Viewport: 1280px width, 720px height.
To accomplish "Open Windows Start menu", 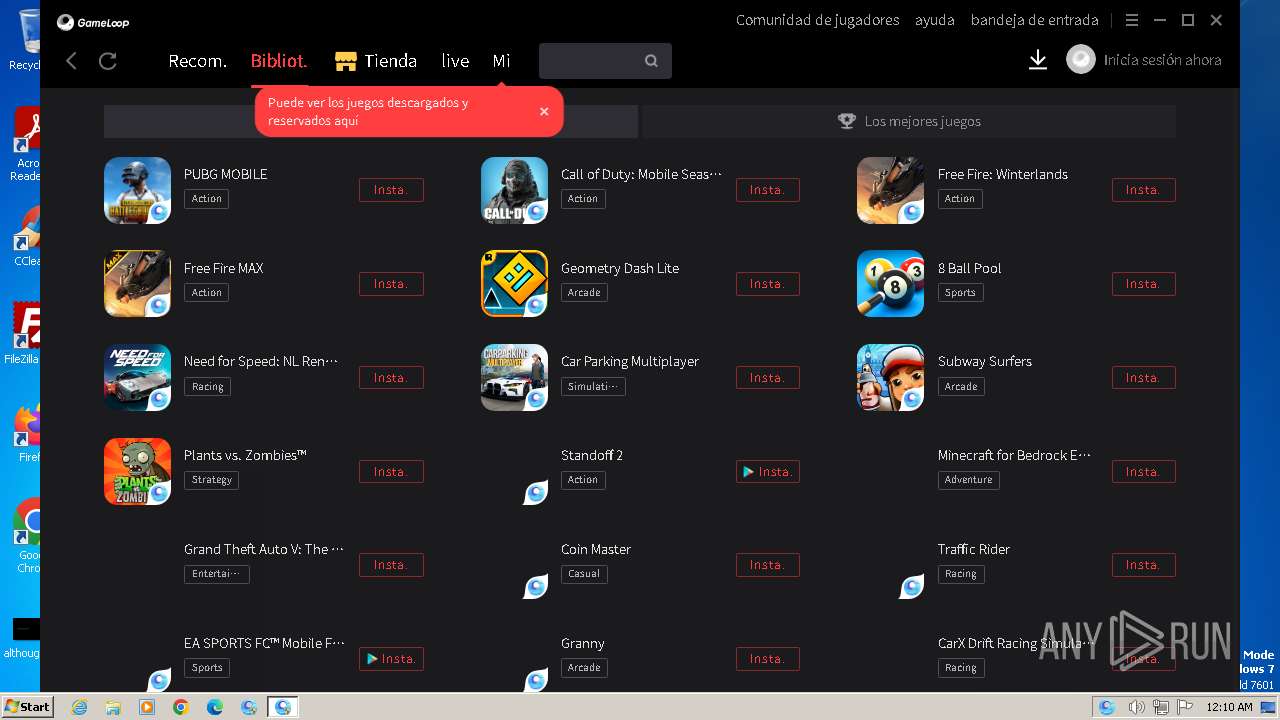I will pos(27,707).
